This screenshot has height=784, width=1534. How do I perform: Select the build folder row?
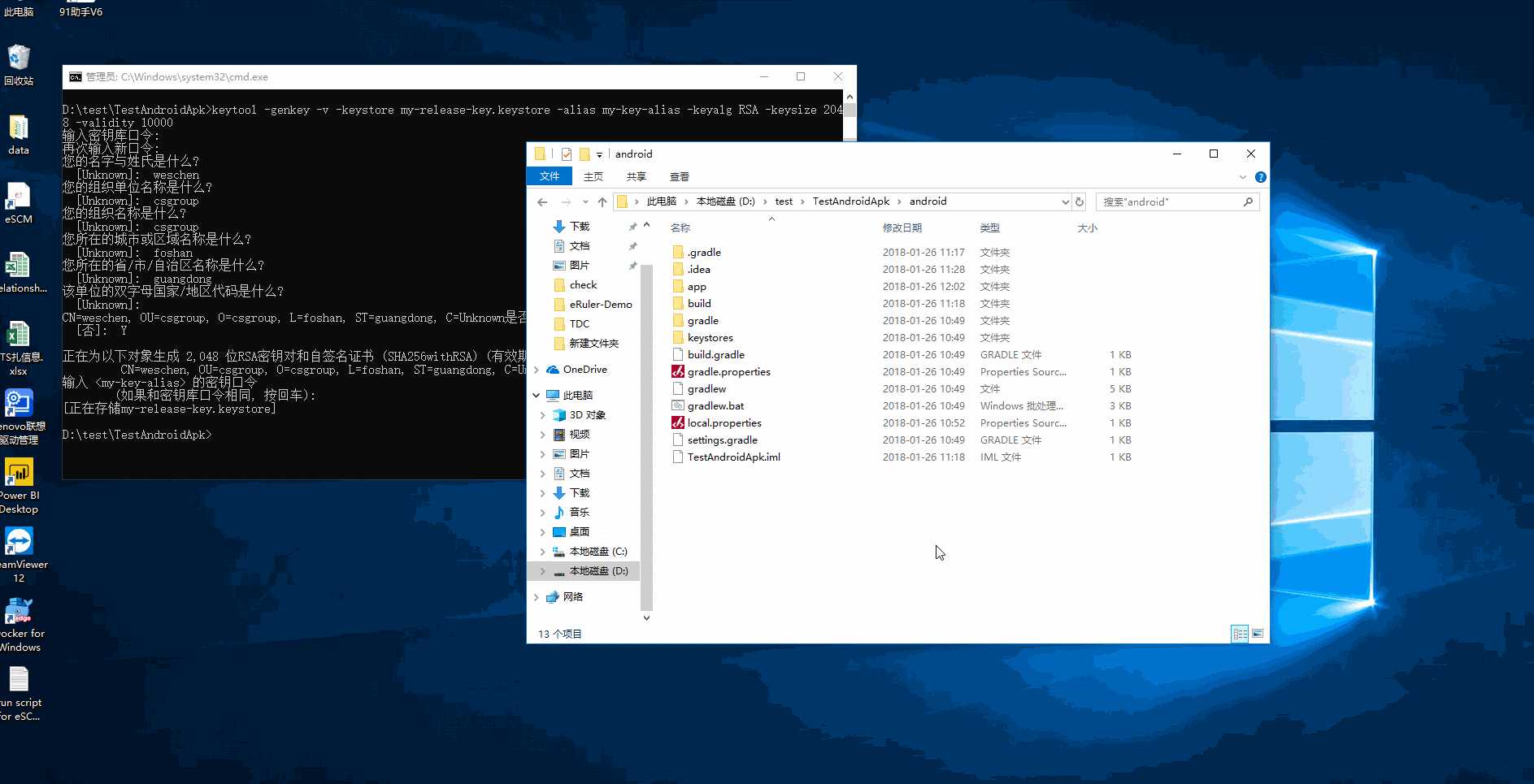(x=902, y=303)
